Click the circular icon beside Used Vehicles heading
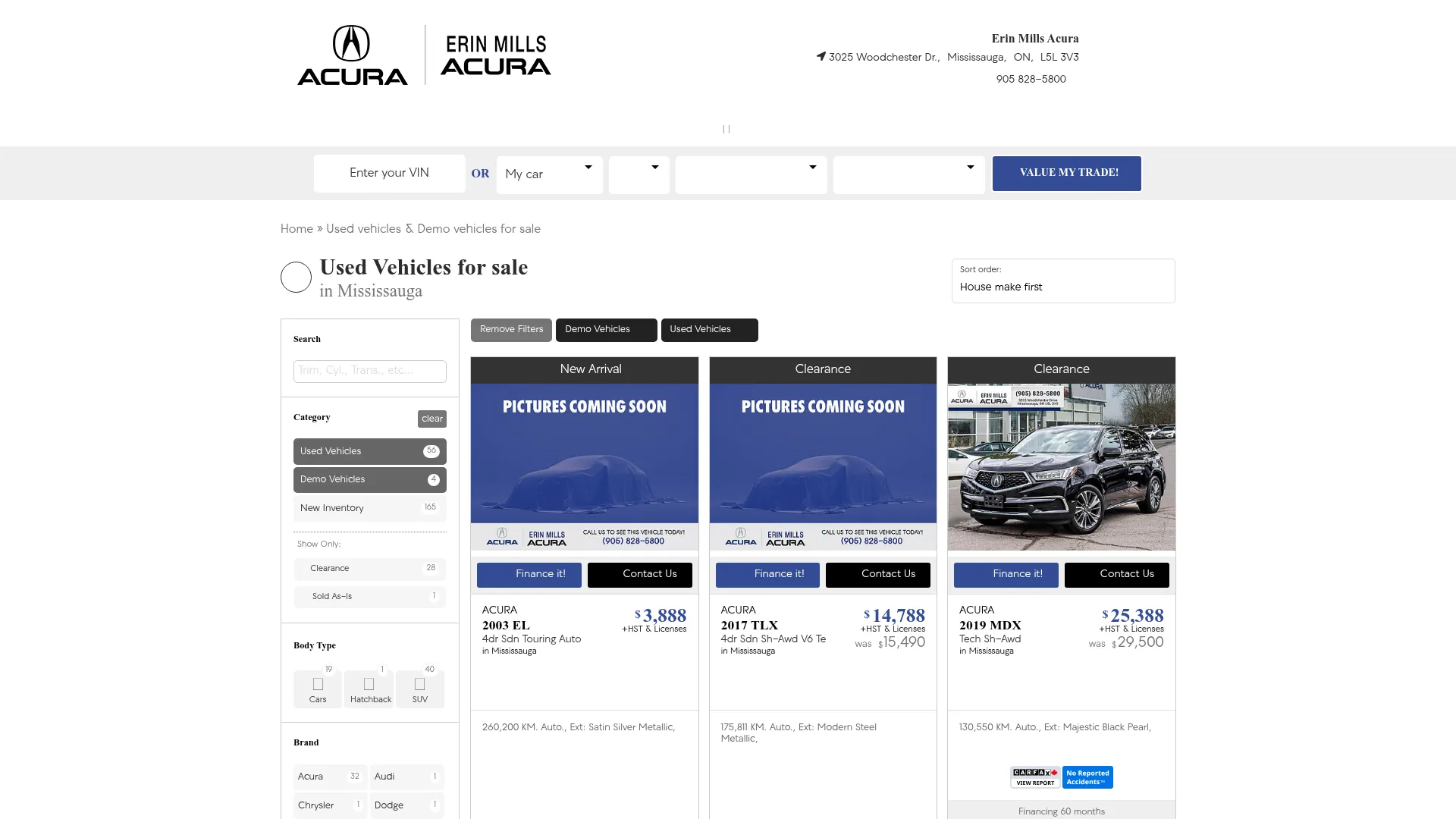The width and height of the screenshot is (1456, 819). pos(296,278)
